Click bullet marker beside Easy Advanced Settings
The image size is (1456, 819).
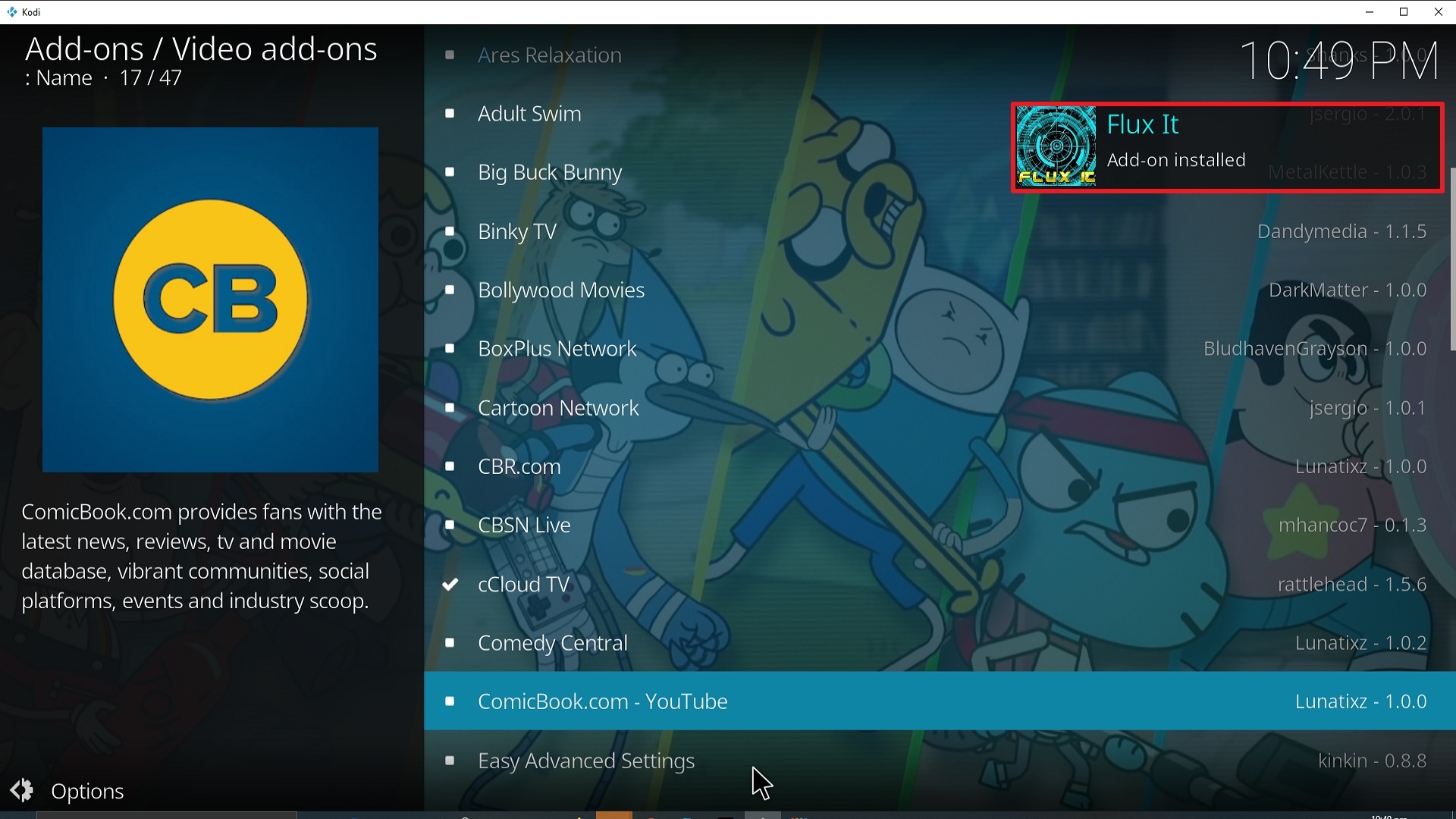[x=450, y=761]
